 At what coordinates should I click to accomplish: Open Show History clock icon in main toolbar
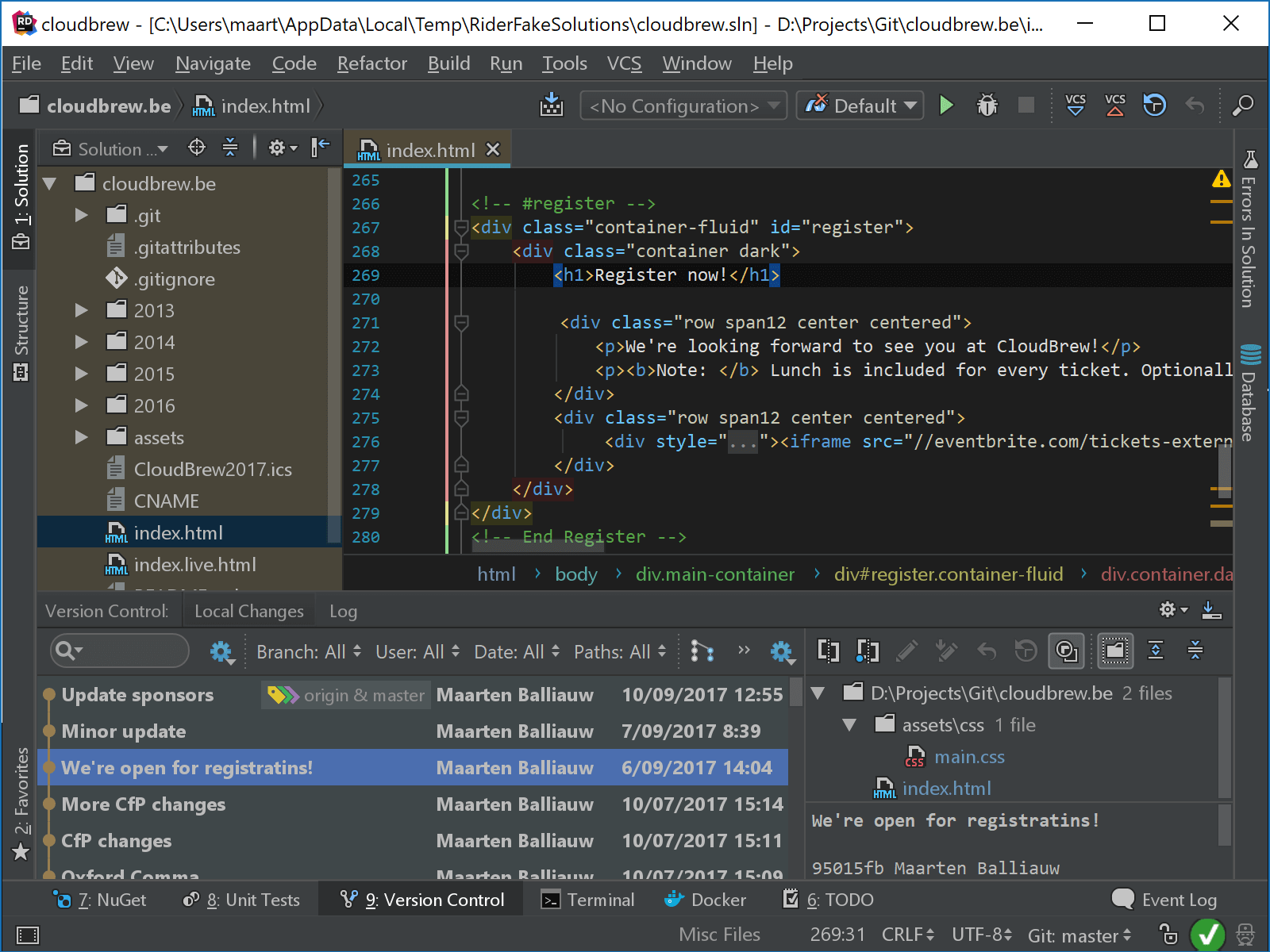point(1155,106)
